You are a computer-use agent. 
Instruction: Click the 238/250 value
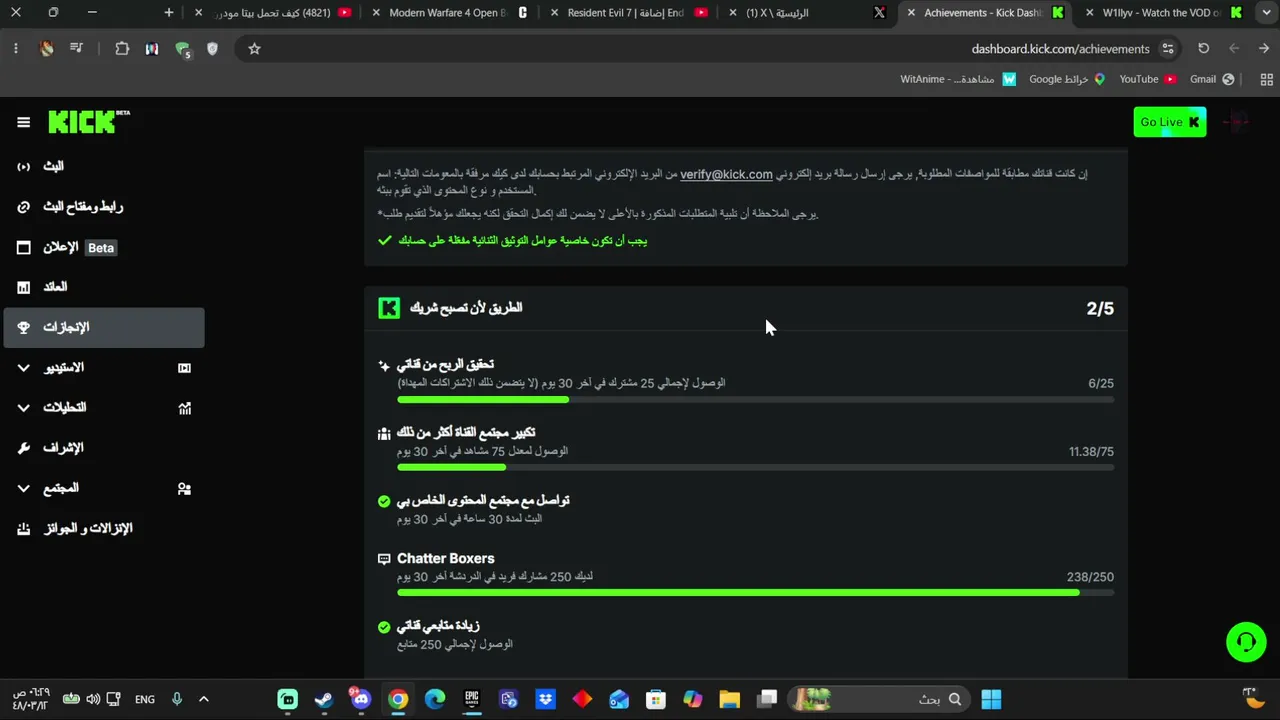click(x=1090, y=577)
